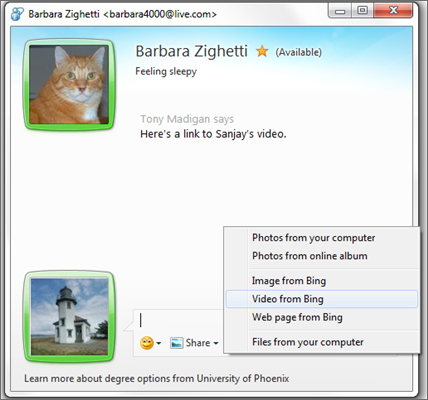Viewport: 428px width, 400px height.
Task: Choose Image from Bing
Action: [322, 281]
